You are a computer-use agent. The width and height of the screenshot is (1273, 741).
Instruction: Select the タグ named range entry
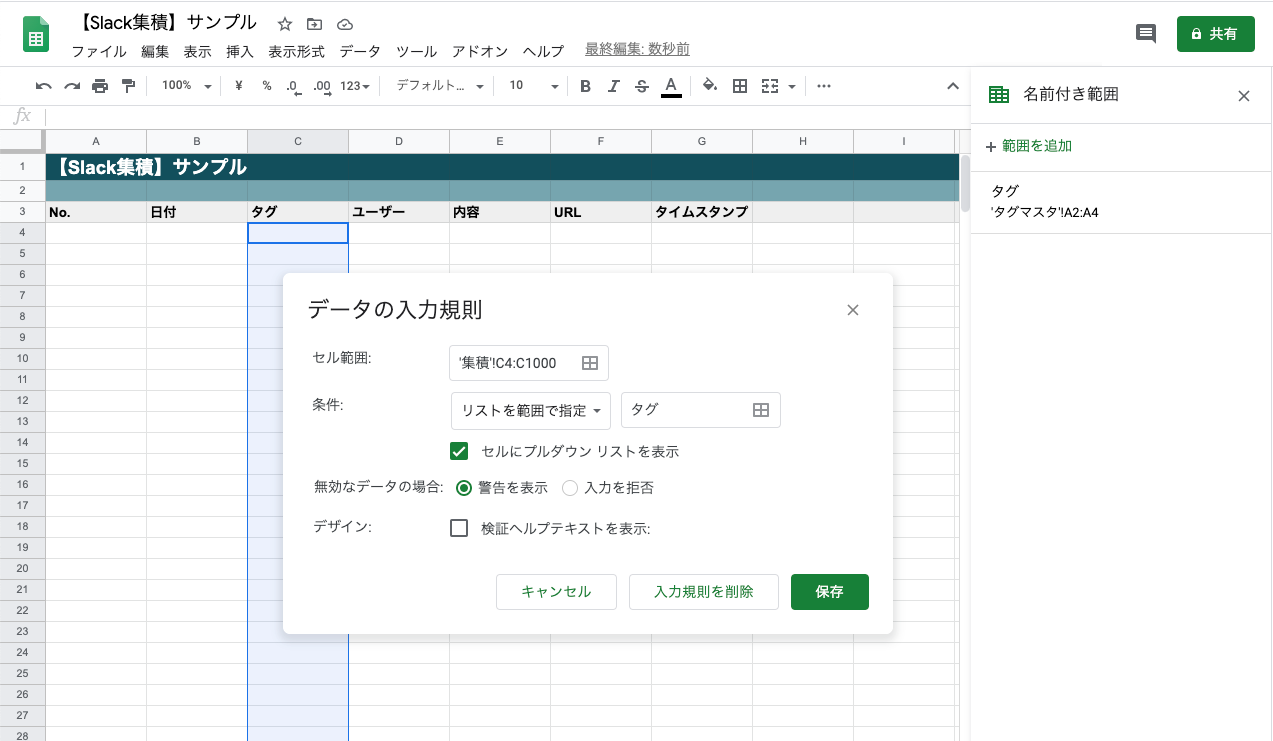coord(1121,201)
